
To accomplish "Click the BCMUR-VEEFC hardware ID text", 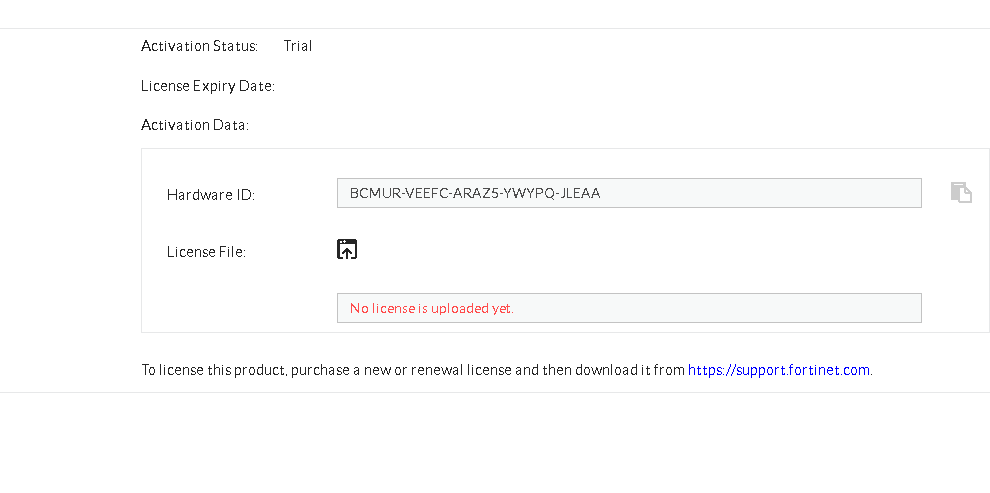I will coord(475,193).
